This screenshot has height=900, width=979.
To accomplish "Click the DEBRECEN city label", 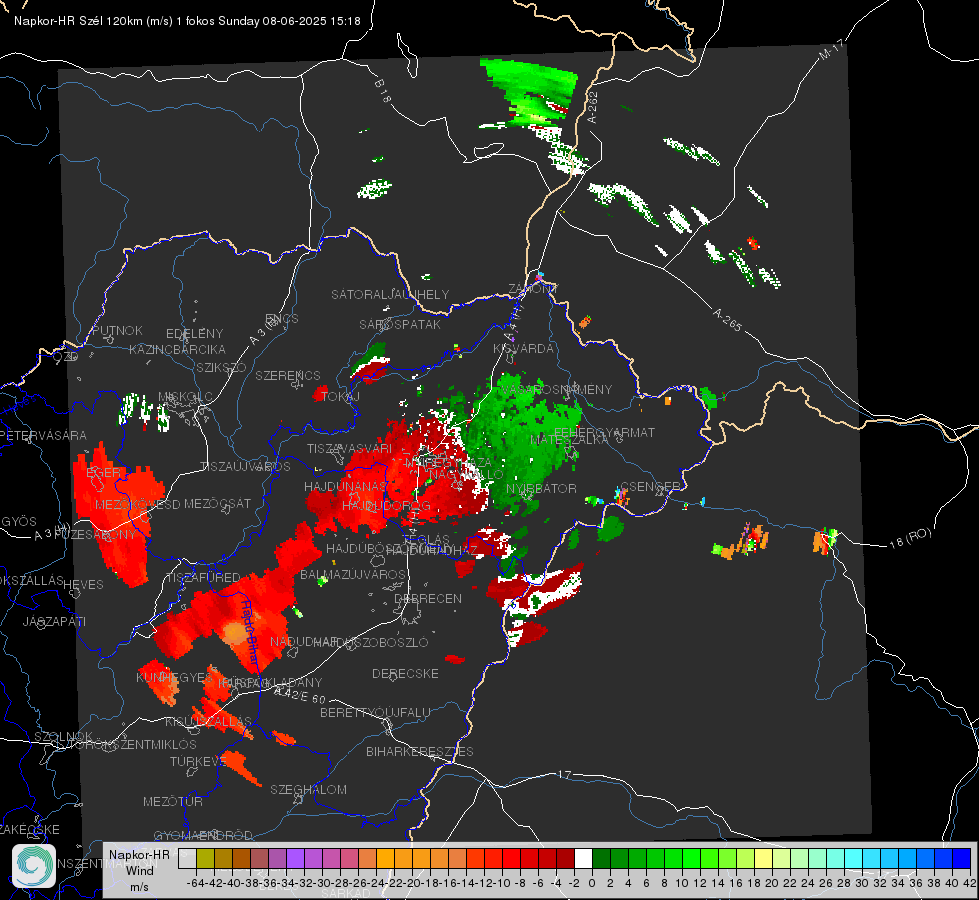I will [x=428, y=598].
